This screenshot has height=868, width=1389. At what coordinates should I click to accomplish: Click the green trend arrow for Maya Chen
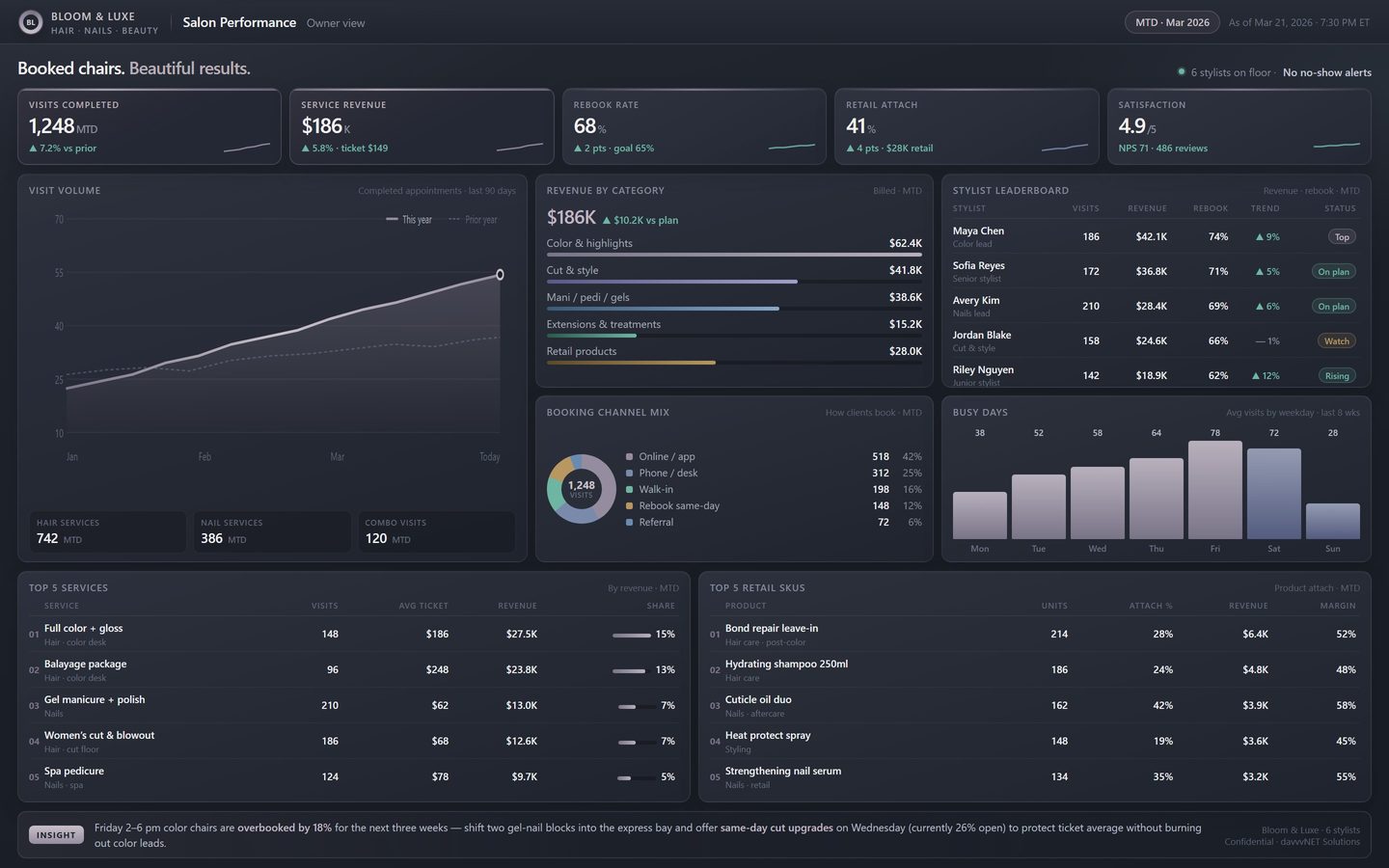point(1260,237)
